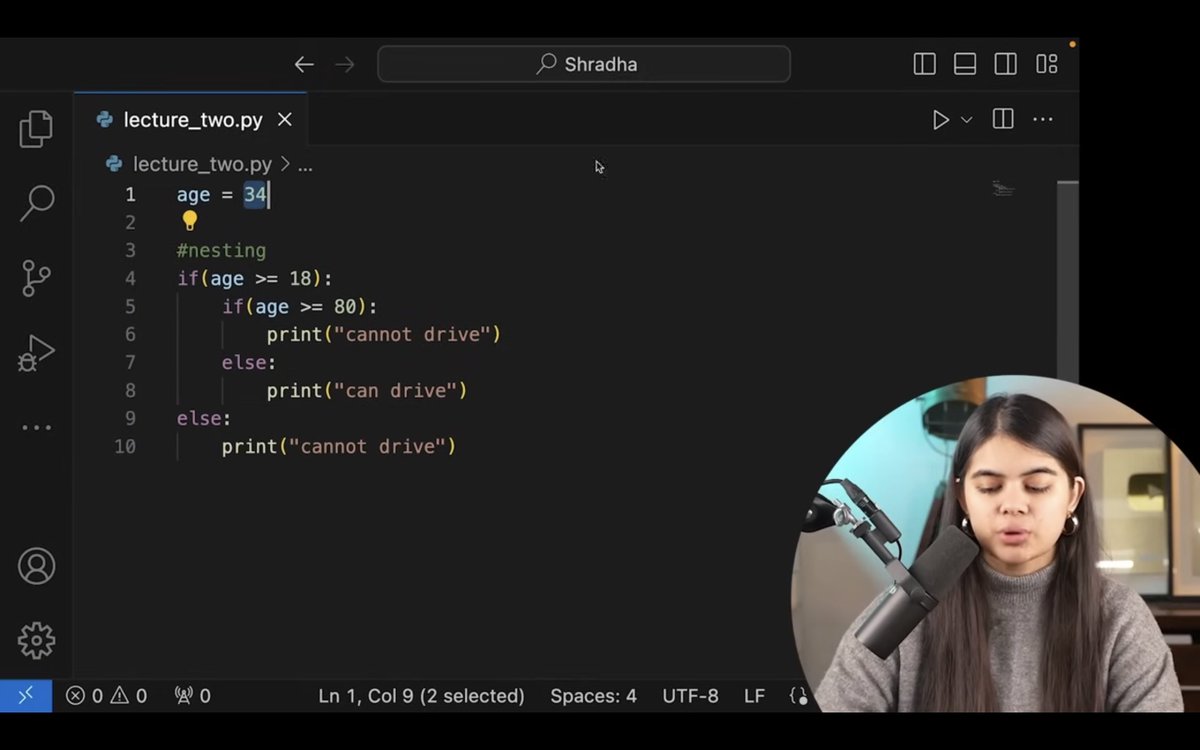Open the Run and Debug view
The height and width of the screenshot is (750, 1200).
coord(36,353)
